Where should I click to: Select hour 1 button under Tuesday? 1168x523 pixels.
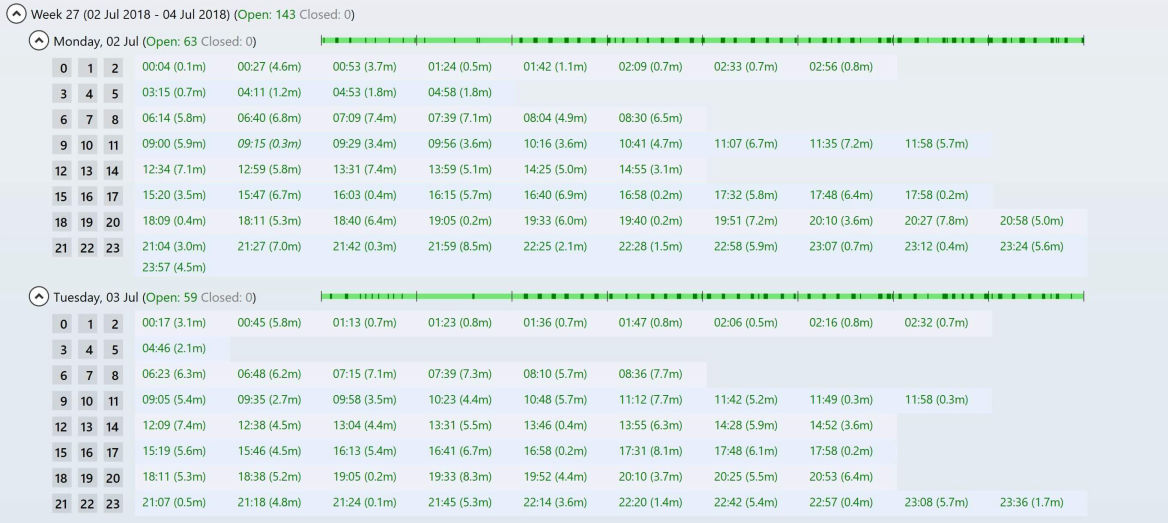pos(89,325)
